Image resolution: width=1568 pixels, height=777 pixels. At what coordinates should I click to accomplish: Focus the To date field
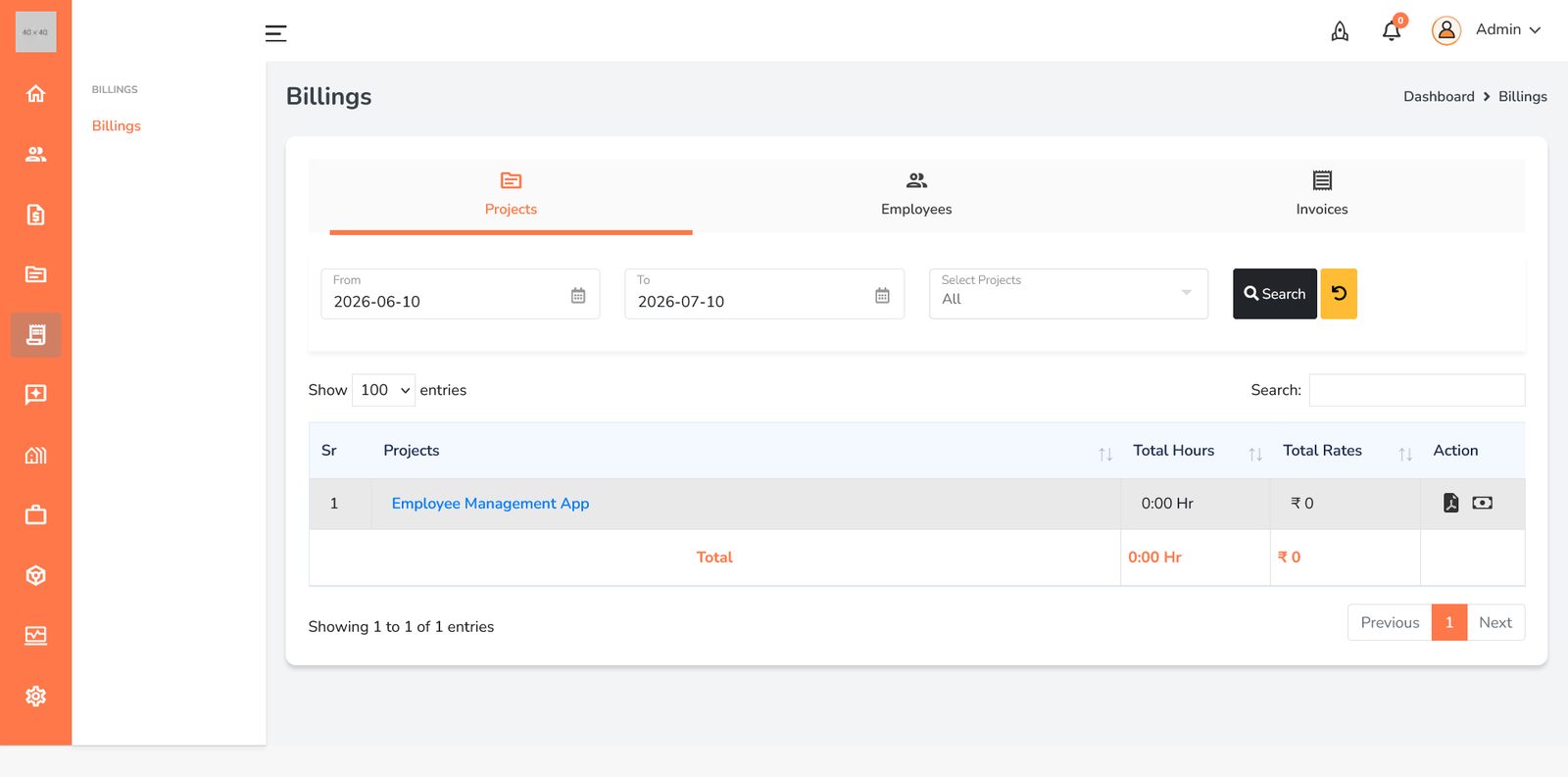(764, 294)
